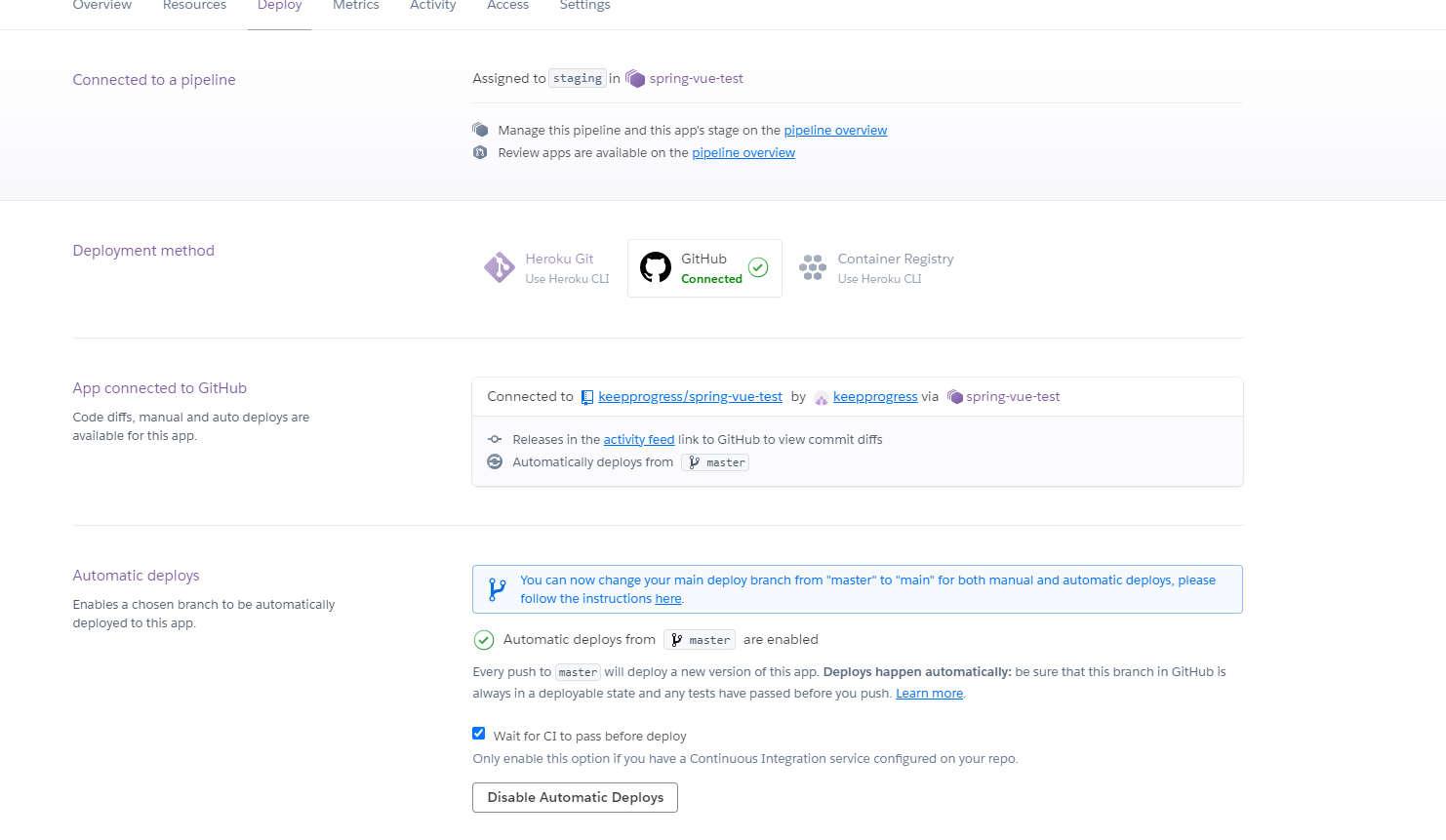The image size is (1446, 840).
Task: Click inline master code in Every push to
Action: [x=578, y=672]
